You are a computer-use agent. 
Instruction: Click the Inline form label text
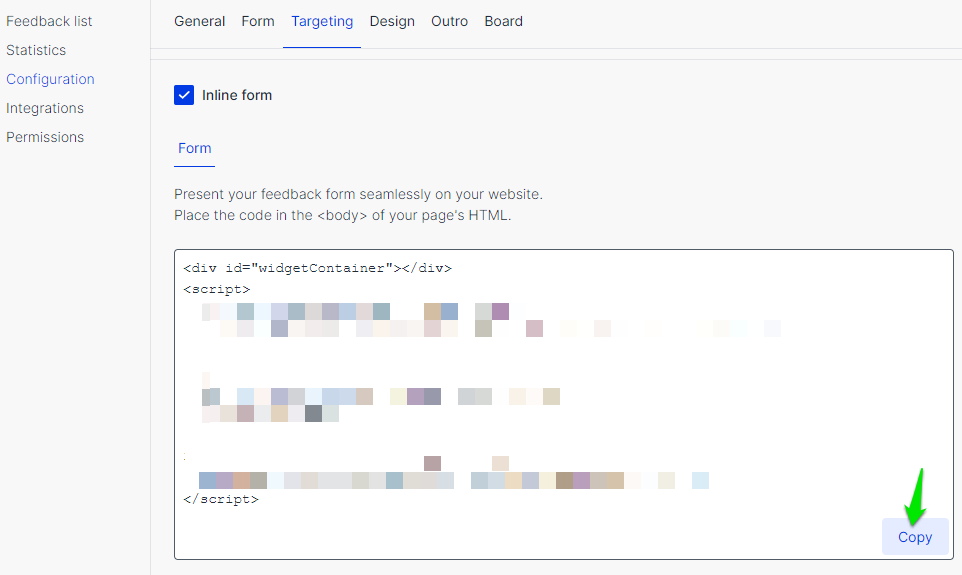click(237, 95)
